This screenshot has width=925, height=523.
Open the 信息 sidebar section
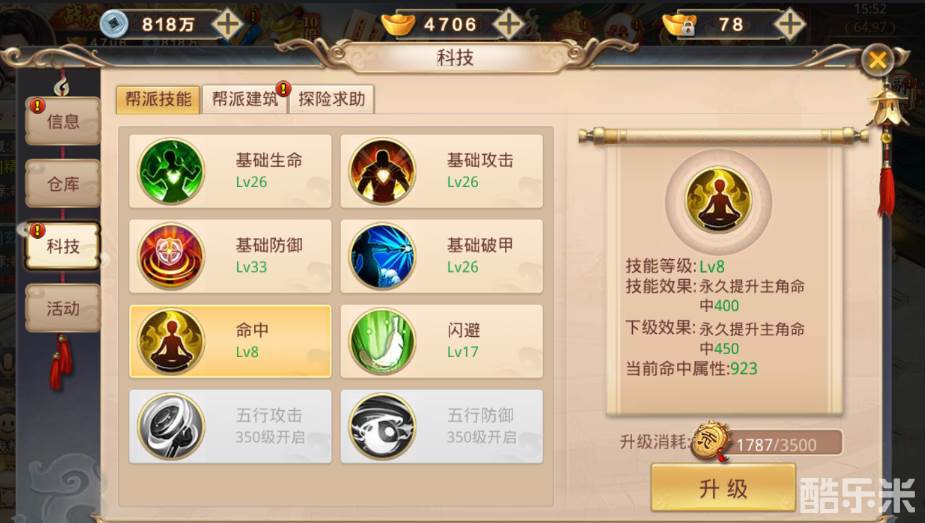point(63,121)
